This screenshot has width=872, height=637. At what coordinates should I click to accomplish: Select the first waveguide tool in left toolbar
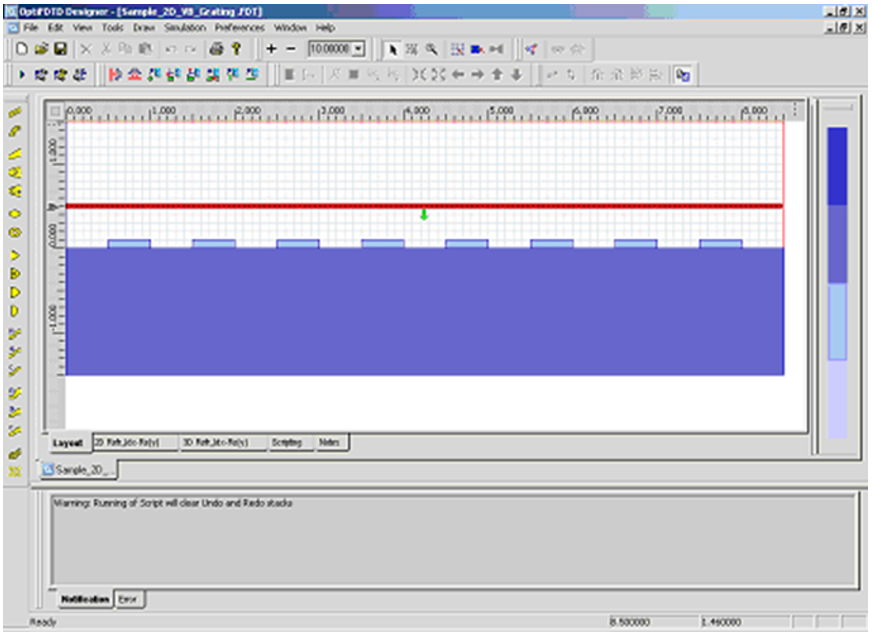coord(15,113)
